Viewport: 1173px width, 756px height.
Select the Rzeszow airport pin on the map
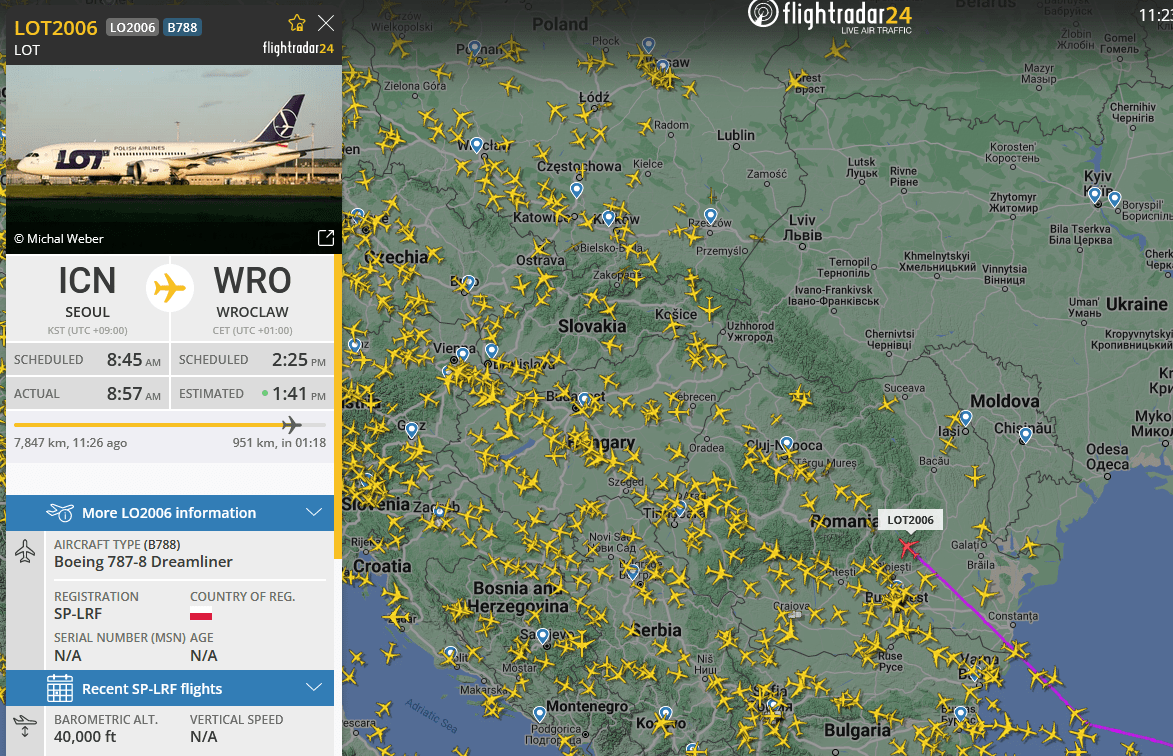[x=711, y=217]
